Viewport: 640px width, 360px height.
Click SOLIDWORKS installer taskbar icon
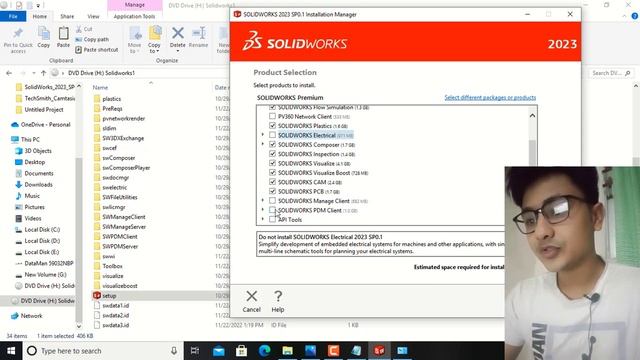coord(379,351)
